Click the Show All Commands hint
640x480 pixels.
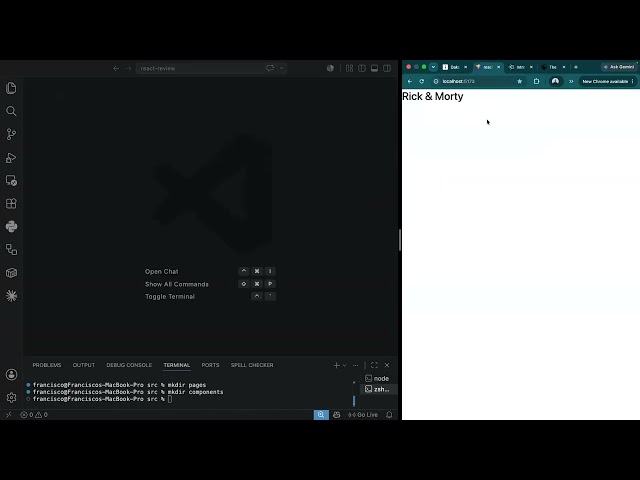click(x=177, y=284)
